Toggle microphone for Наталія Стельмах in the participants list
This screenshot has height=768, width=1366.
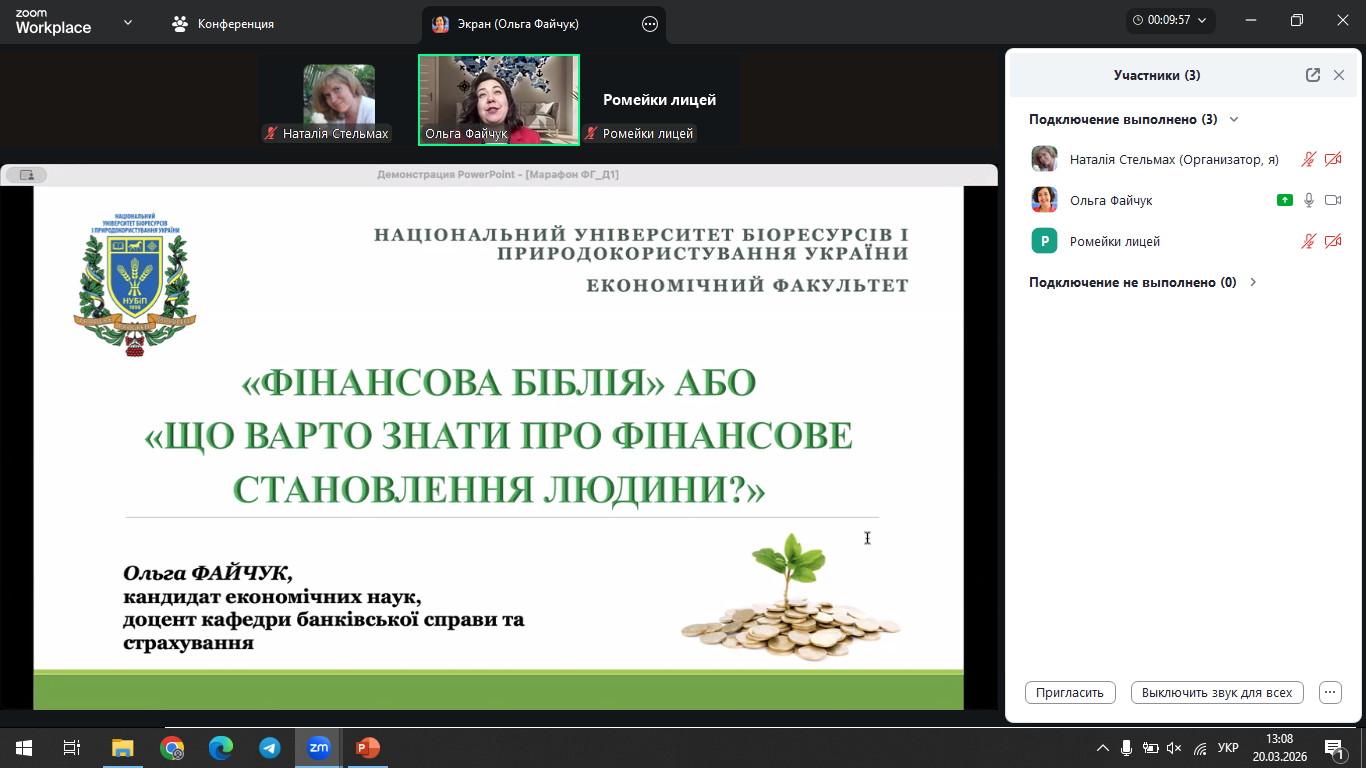[x=1308, y=159]
